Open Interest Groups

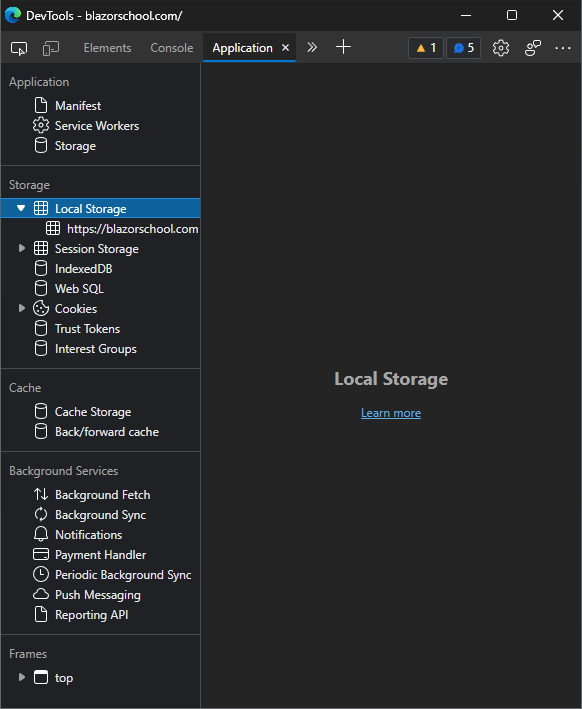pos(95,349)
